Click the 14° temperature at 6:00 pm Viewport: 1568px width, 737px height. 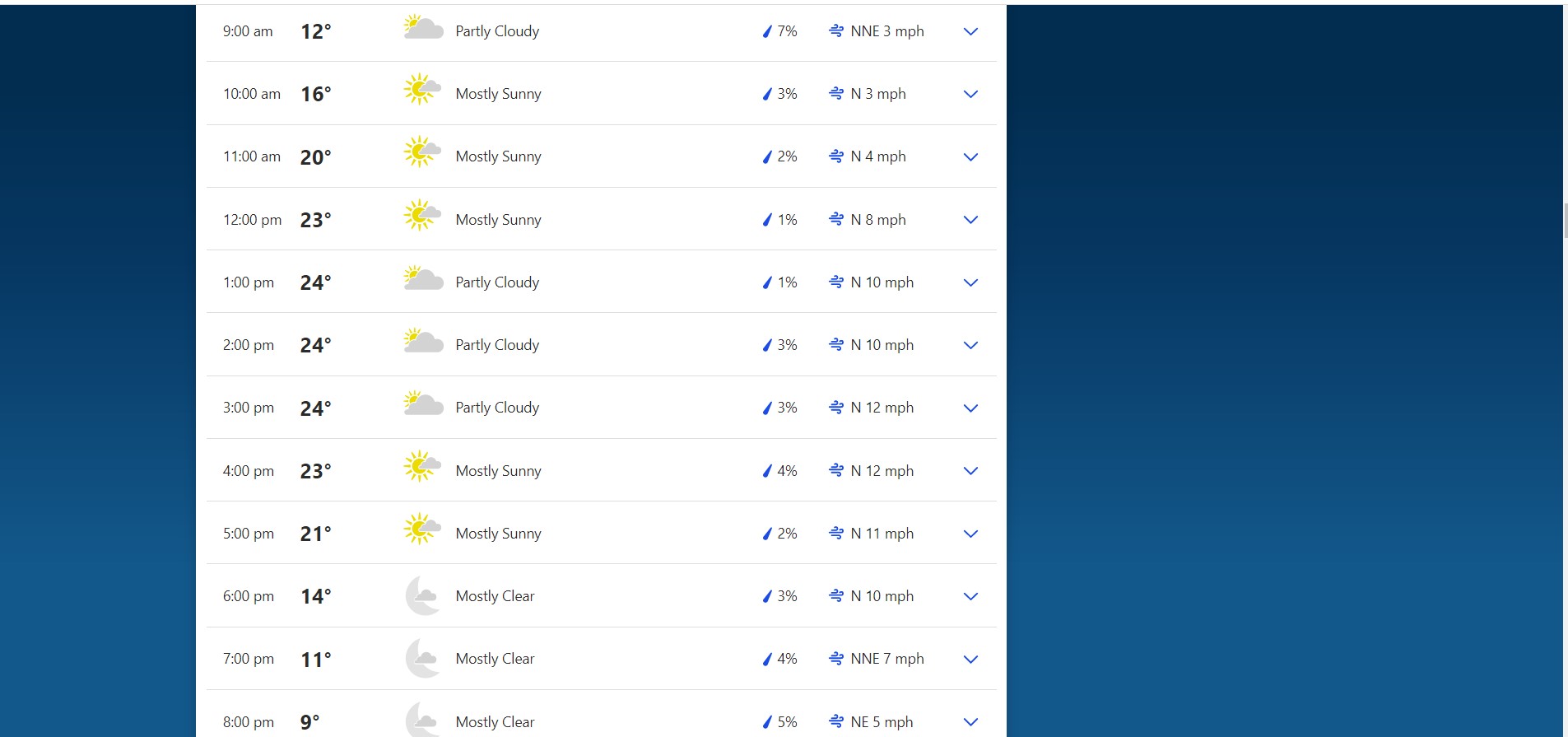pyautogui.click(x=316, y=596)
